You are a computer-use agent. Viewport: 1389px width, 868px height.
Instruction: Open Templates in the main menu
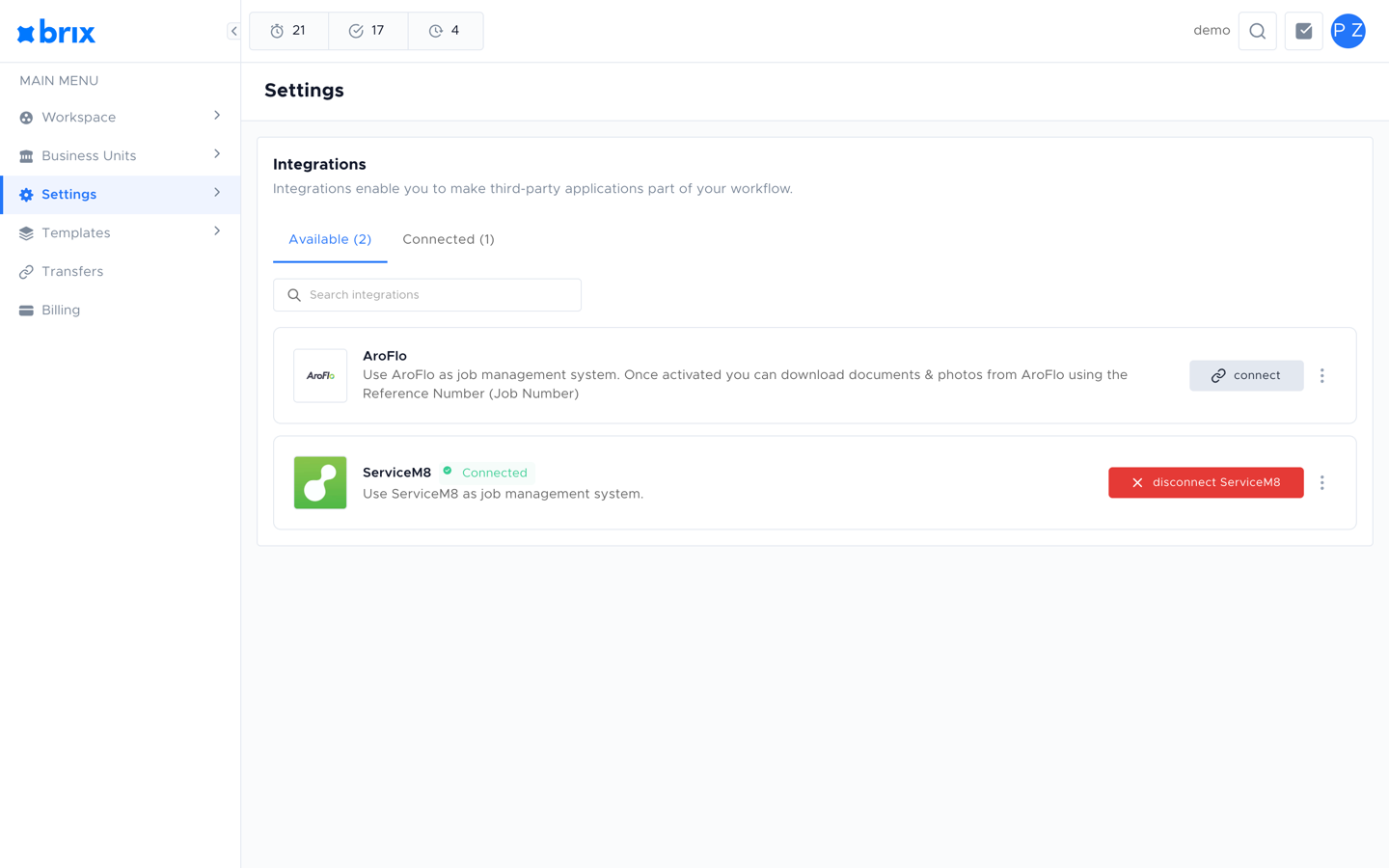point(121,233)
